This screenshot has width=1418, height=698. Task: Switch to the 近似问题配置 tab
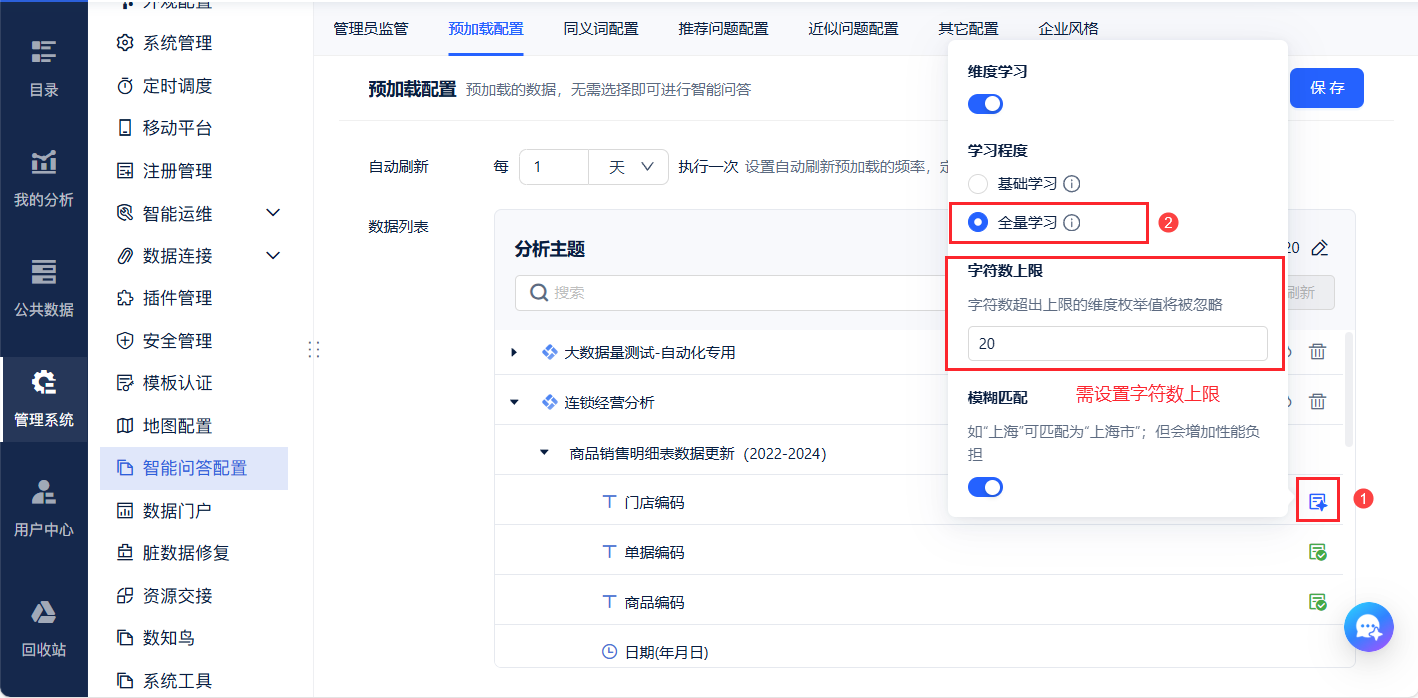pos(853,28)
